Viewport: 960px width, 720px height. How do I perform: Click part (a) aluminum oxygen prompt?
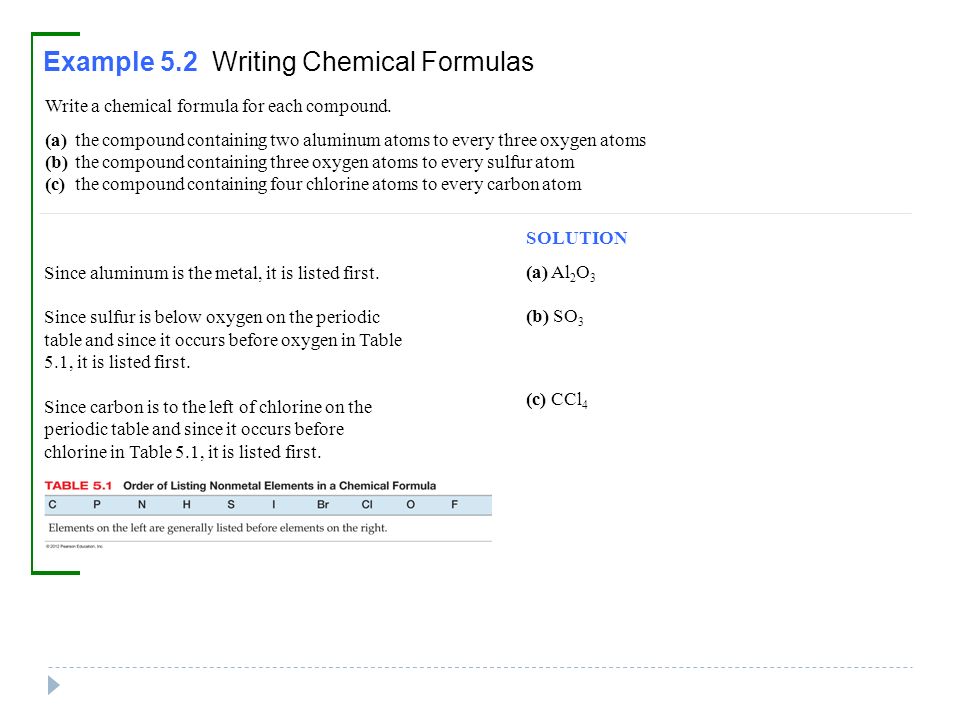click(x=345, y=140)
